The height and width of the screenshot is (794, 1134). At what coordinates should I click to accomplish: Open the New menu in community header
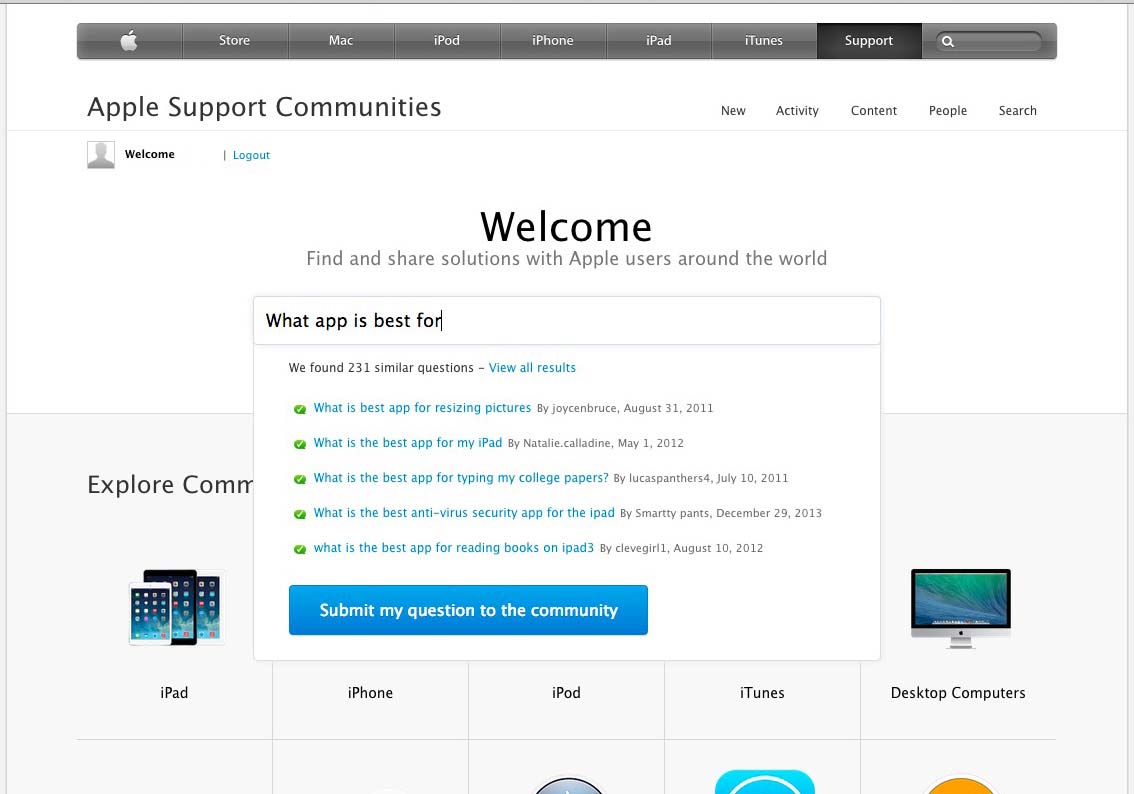[x=733, y=111]
